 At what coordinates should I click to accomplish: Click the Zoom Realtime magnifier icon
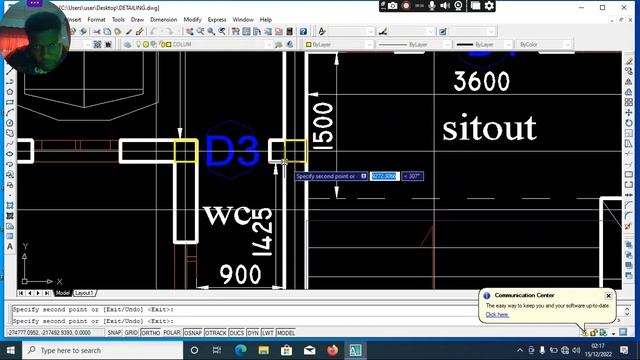(200, 31)
